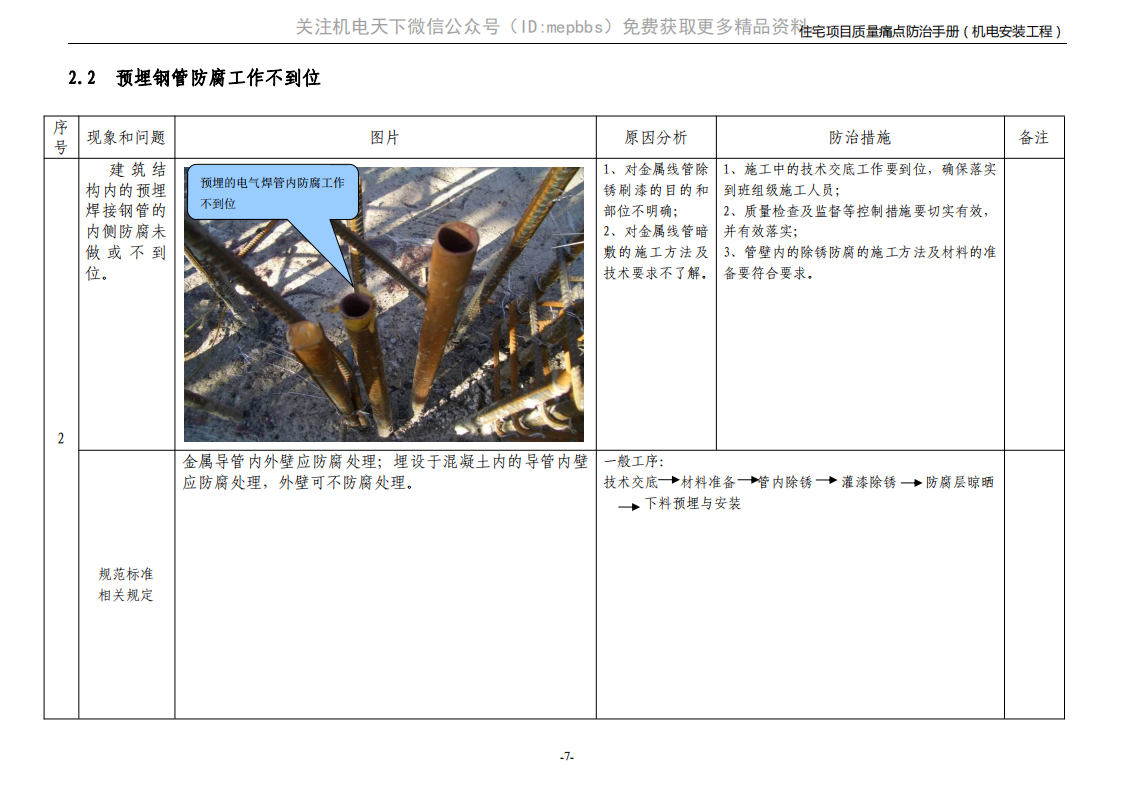
Task: Click the section heading 2.2 预埋钢管防腐工作不到位
Action: pos(194,78)
